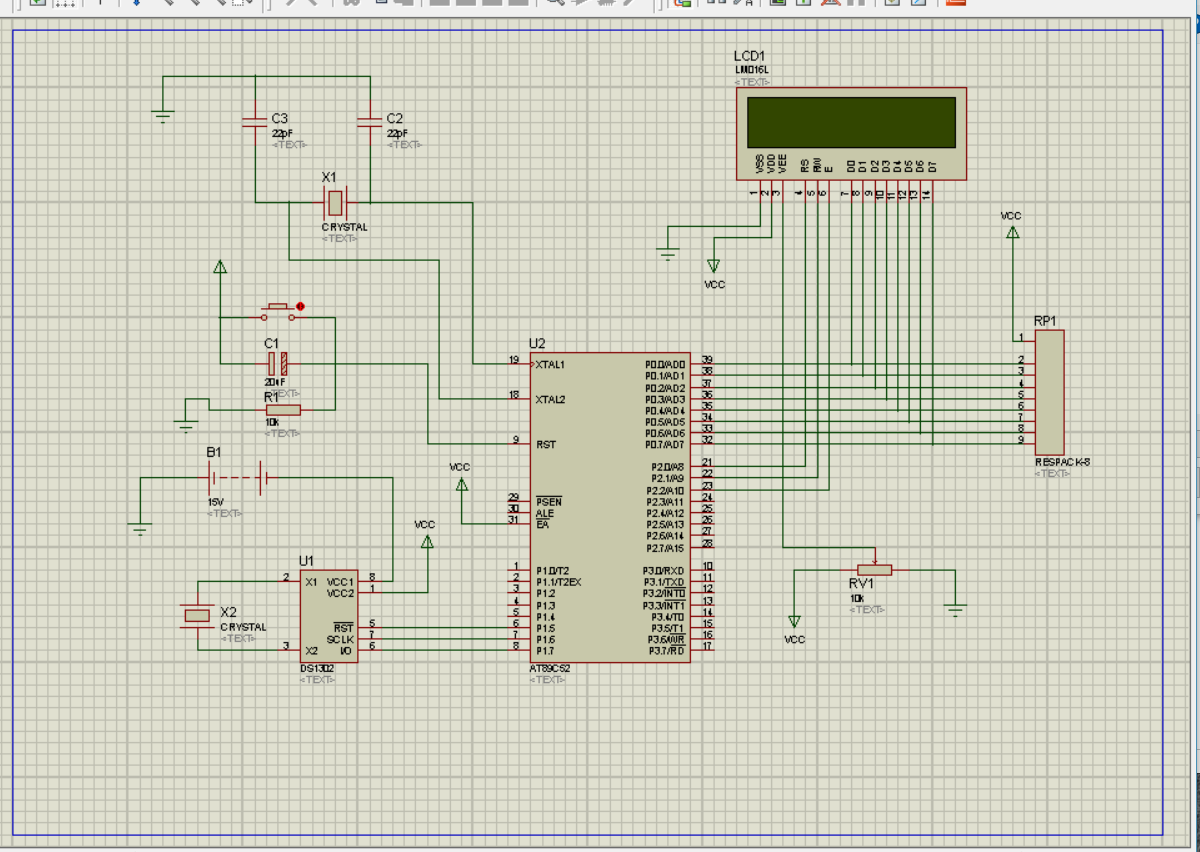1200x852 pixels.
Task: Click the XTAL2 pin label on U2
Action: coord(550,399)
